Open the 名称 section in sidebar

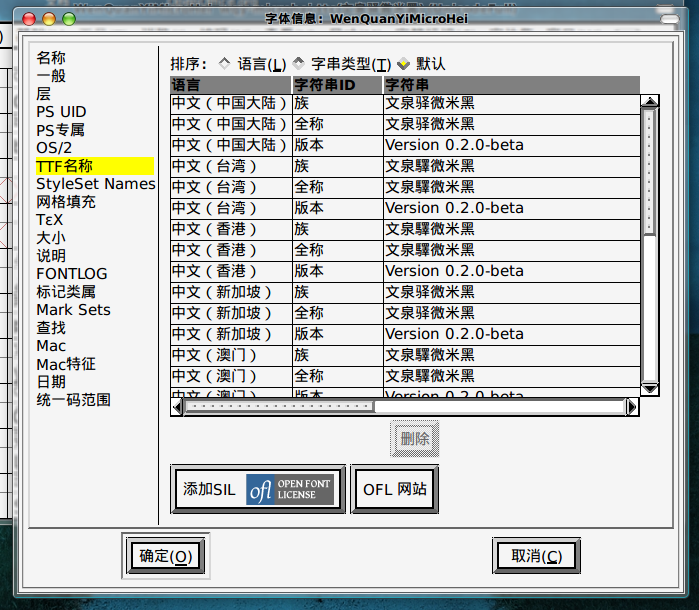click(x=51, y=58)
